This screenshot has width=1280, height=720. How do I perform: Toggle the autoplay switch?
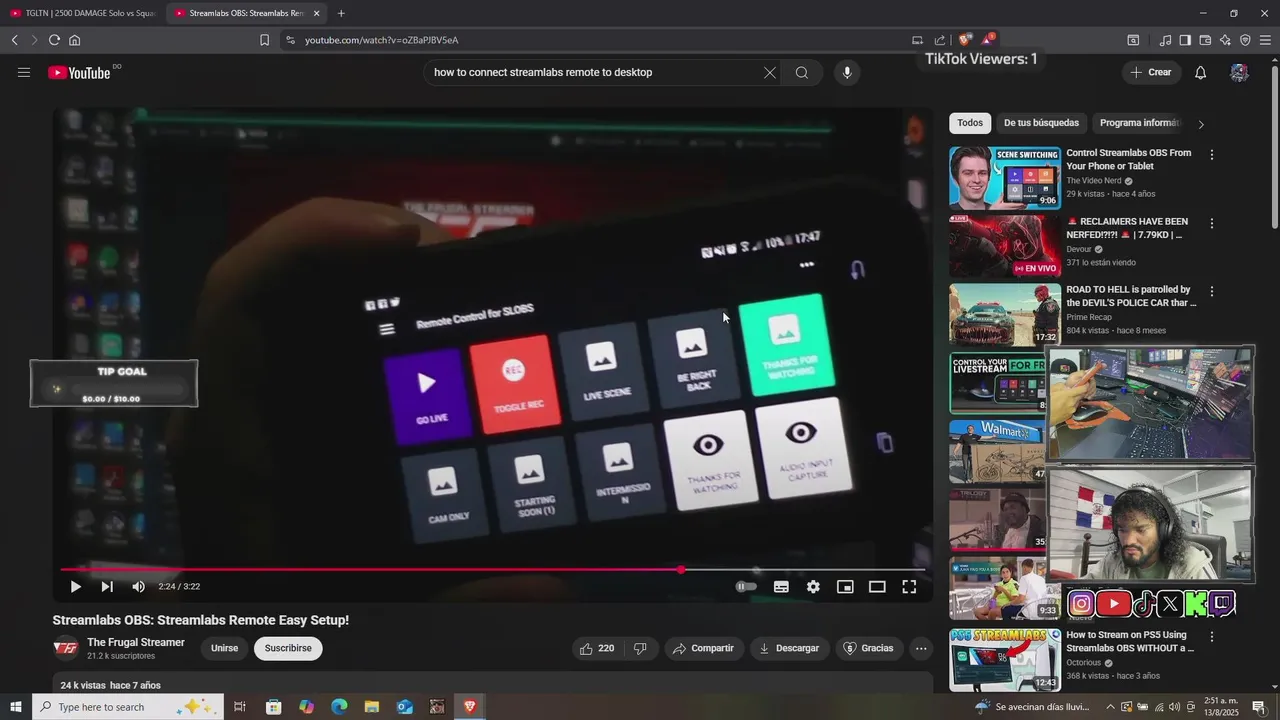click(746, 587)
